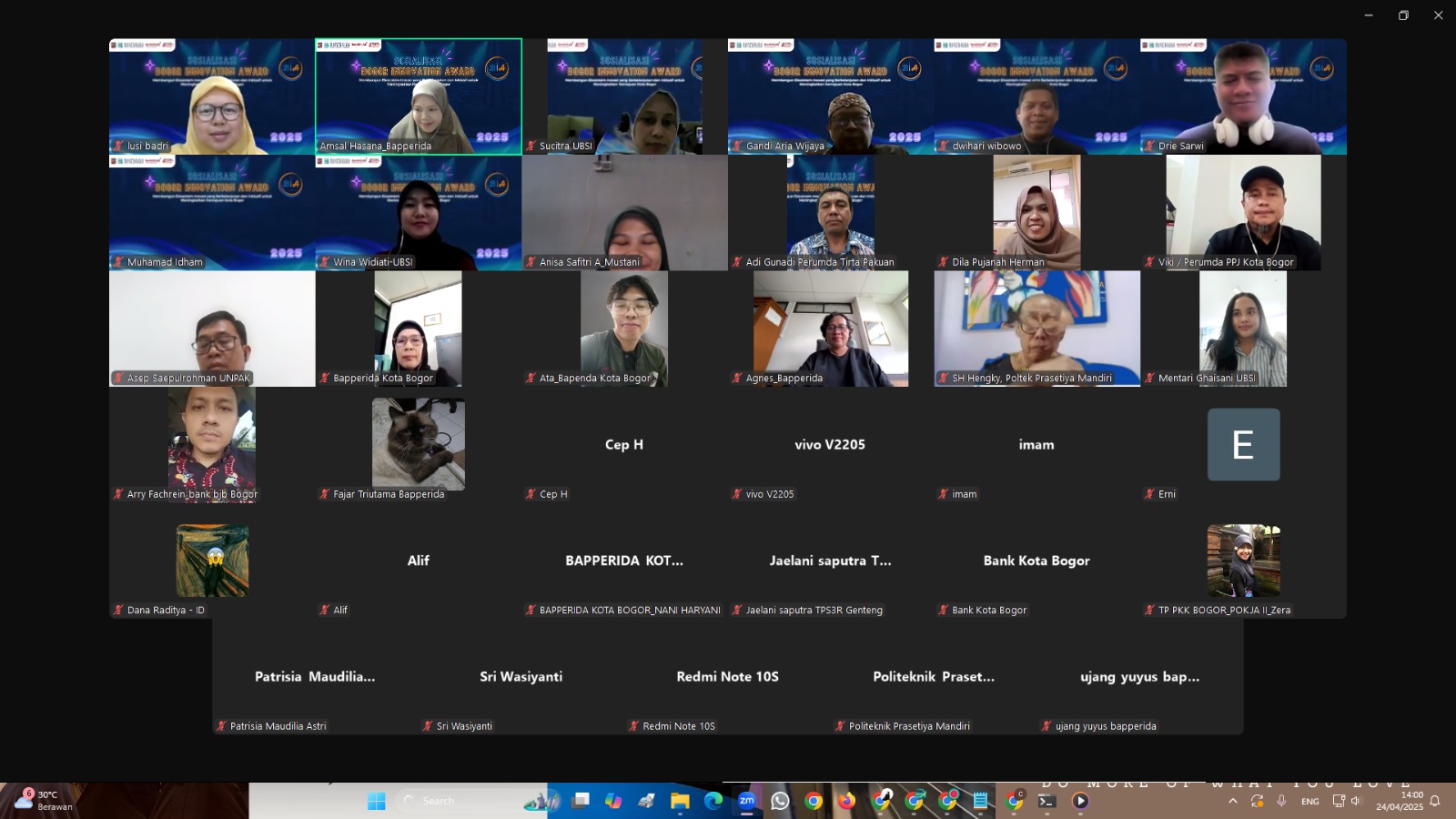Screen dimensions: 1456x819
Task: Open the Zoom app in the taskbar
Action: click(x=747, y=801)
